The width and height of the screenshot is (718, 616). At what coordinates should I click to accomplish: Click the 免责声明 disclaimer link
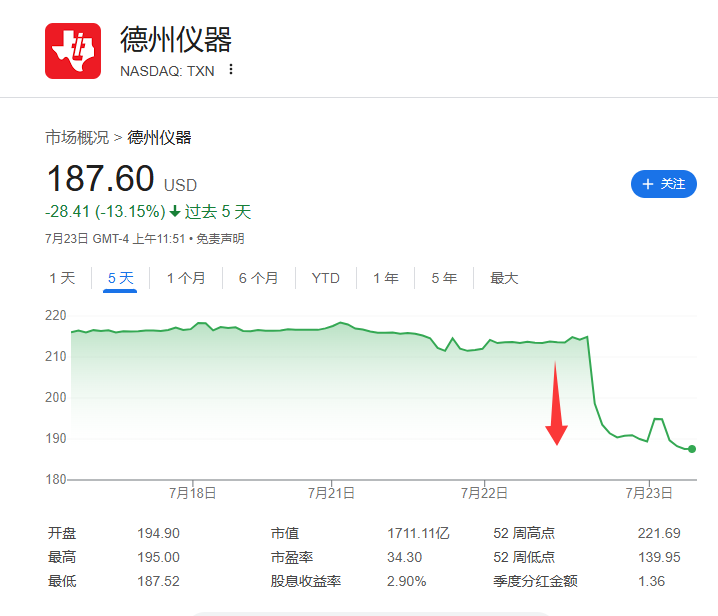tap(220, 239)
